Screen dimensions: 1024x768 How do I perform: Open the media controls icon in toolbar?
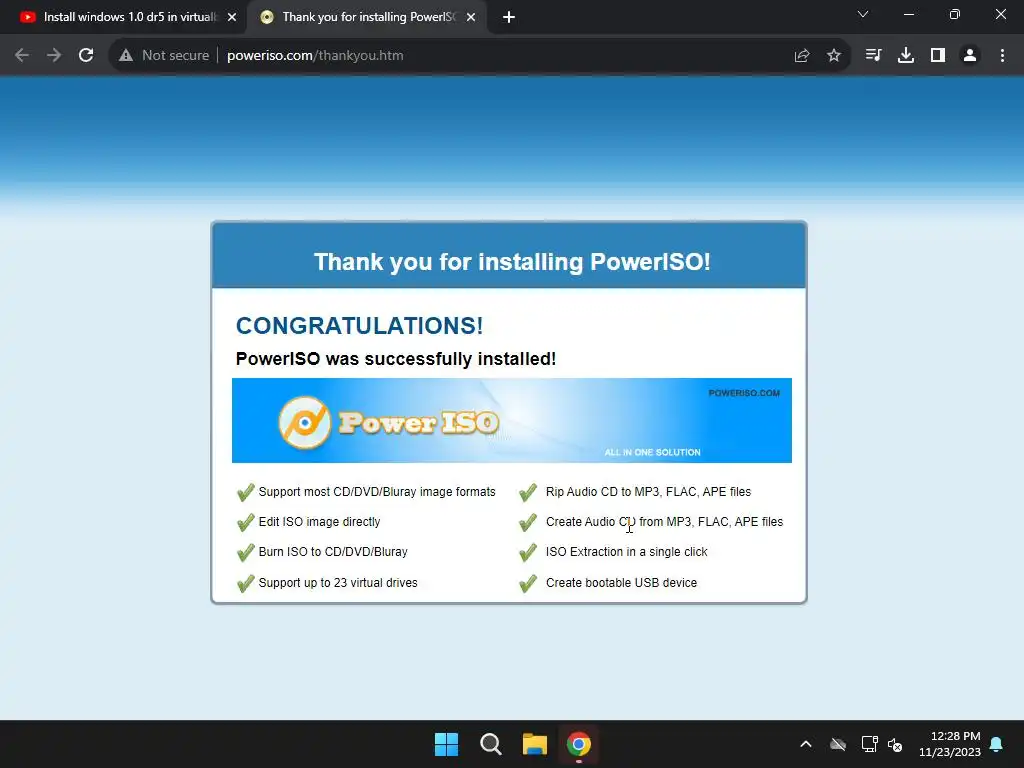(873, 56)
